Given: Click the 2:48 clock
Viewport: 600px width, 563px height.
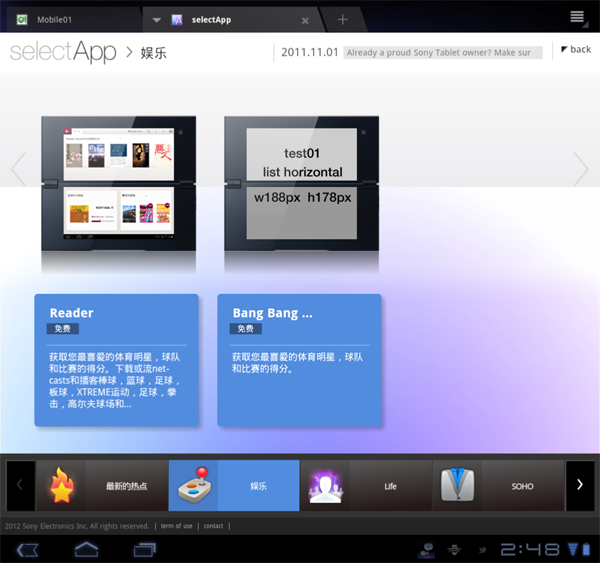Looking at the screenshot, I should [530, 550].
